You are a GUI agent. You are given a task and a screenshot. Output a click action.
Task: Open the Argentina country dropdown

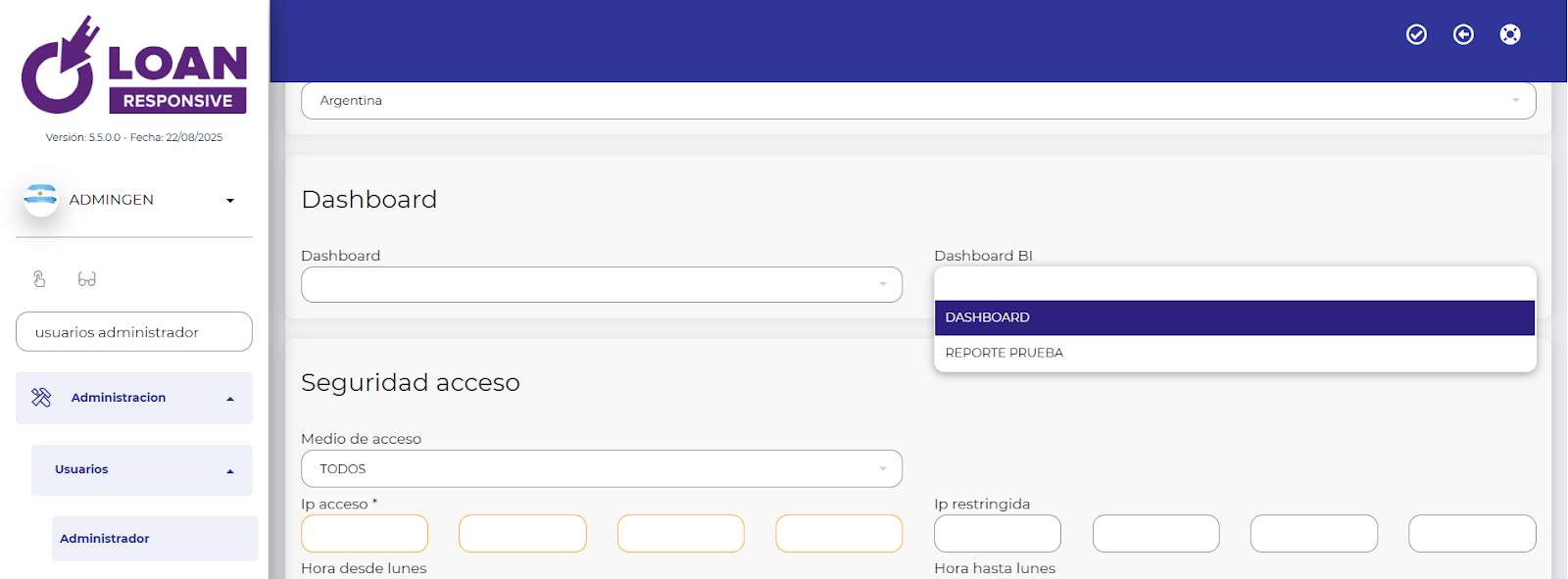point(917,101)
